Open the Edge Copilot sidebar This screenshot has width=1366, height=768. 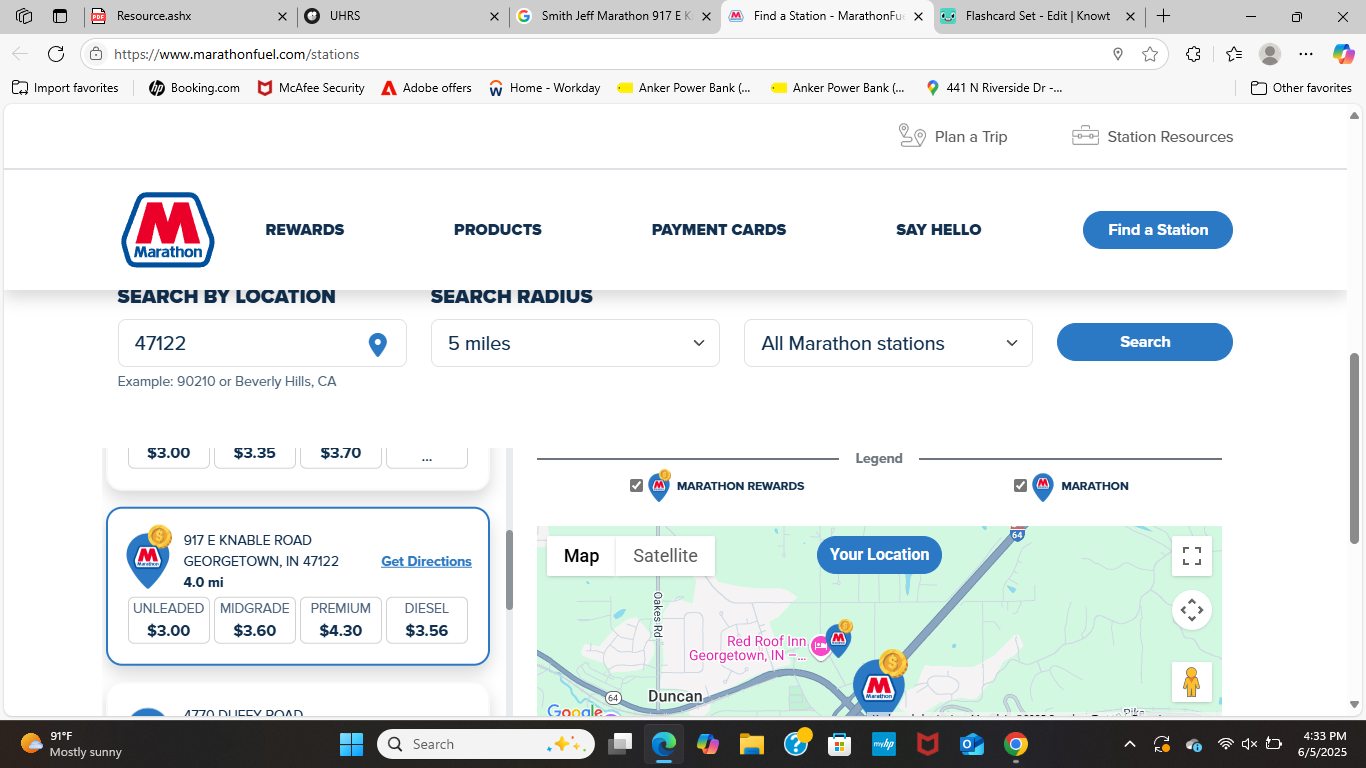(x=1344, y=54)
